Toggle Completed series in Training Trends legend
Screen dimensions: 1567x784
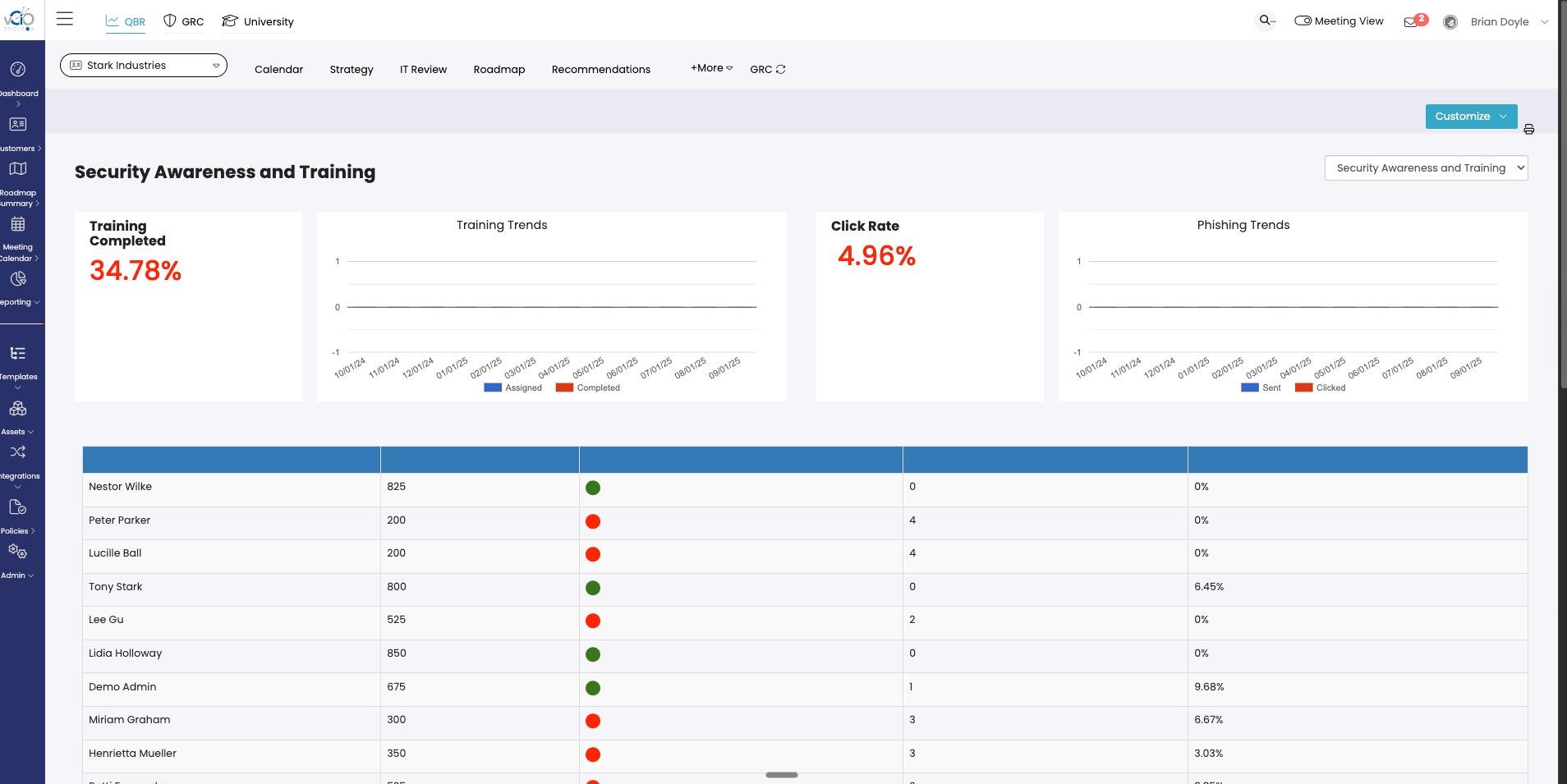pos(588,387)
